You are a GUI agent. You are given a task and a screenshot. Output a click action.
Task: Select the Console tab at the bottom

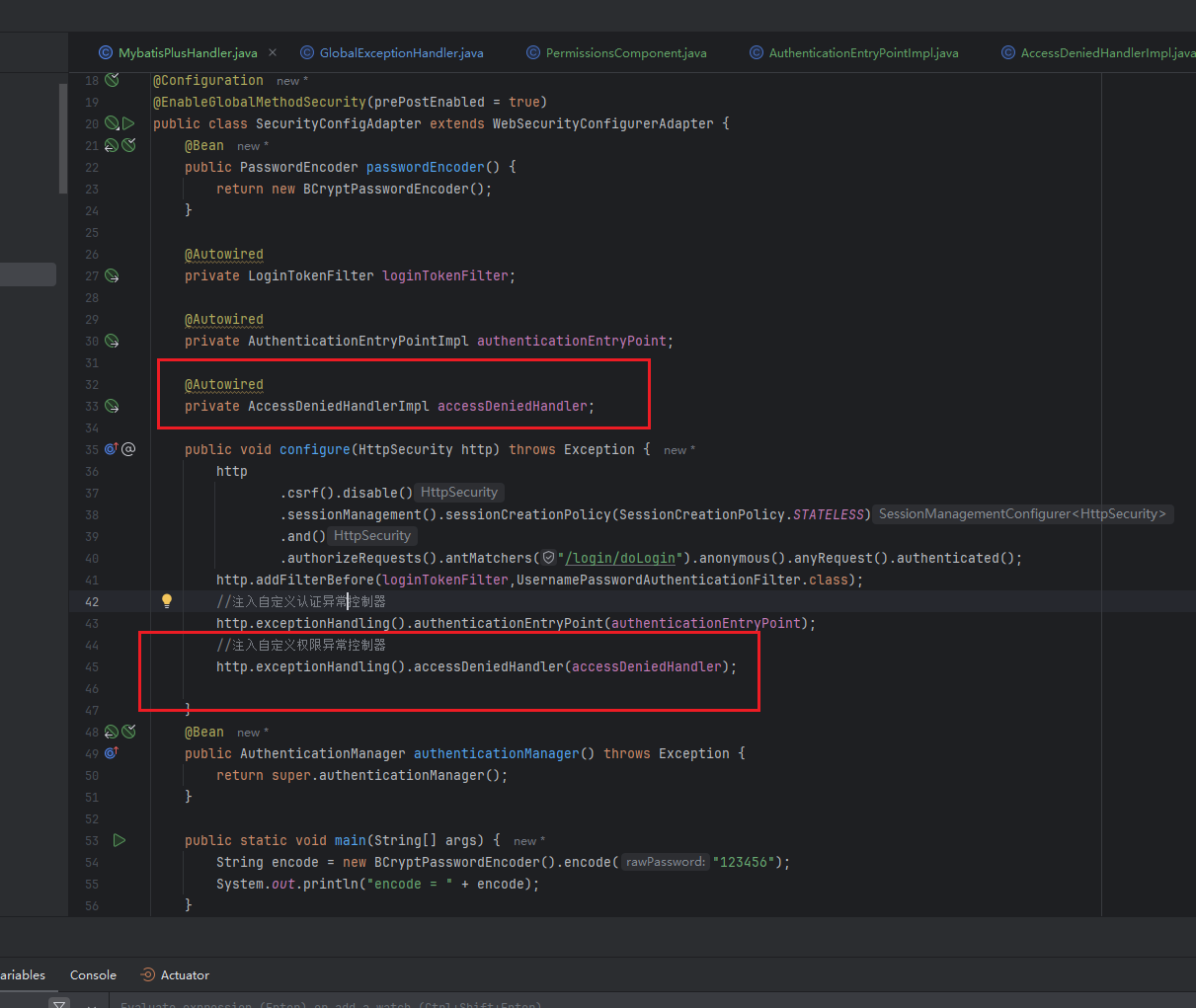click(92, 975)
